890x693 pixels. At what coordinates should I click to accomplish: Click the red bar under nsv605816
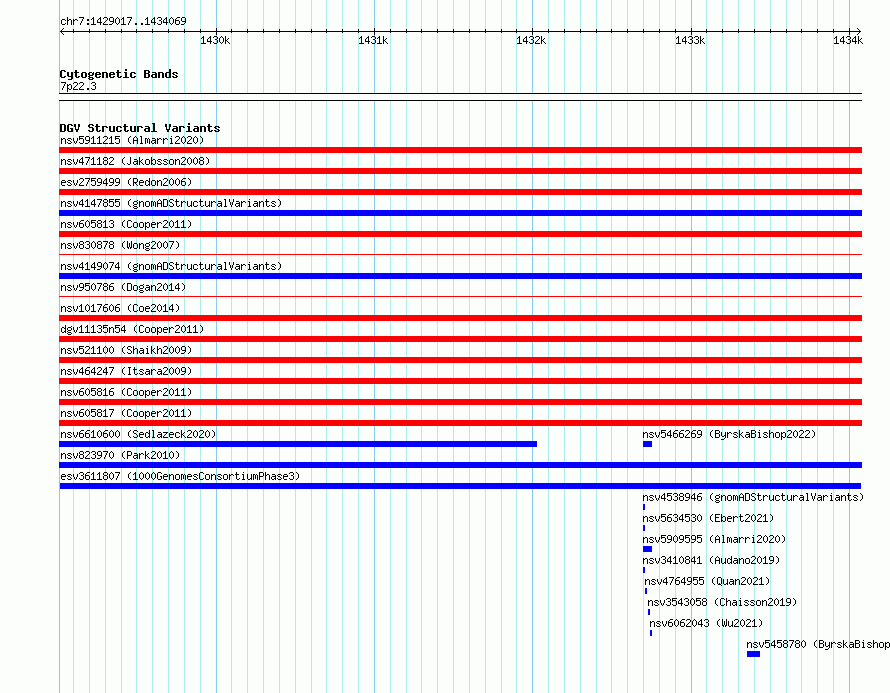pos(460,402)
